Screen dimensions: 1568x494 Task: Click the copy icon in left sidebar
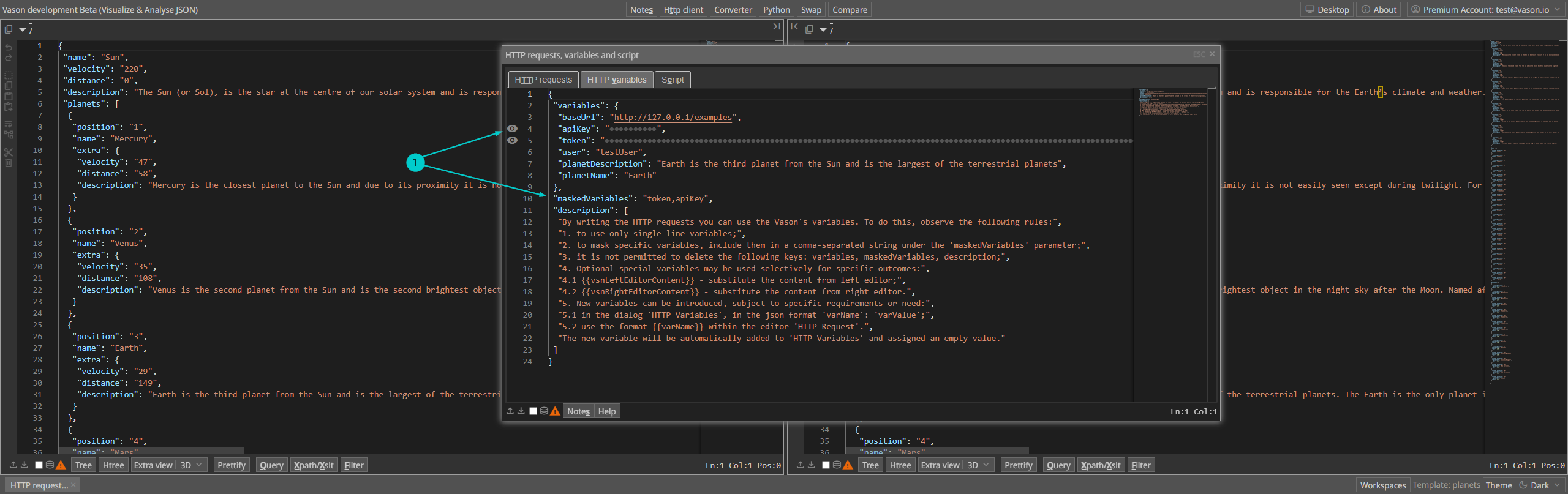(9, 86)
